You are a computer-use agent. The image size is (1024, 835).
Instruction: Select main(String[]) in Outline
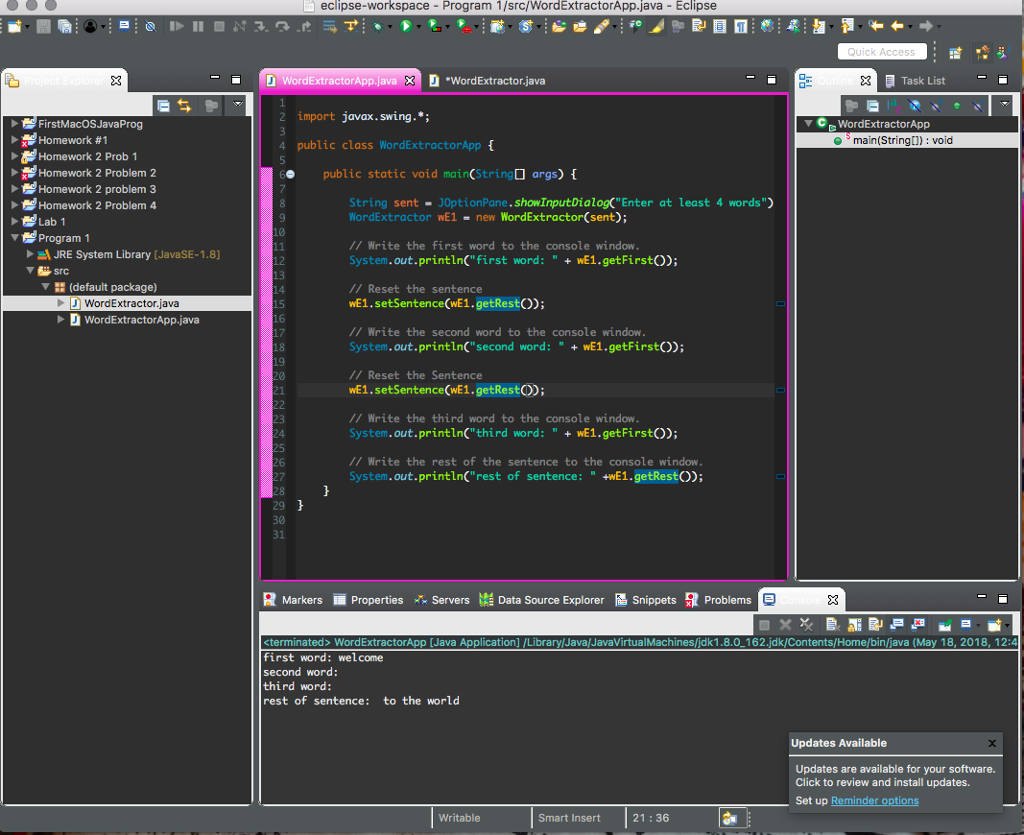coord(903,140)
